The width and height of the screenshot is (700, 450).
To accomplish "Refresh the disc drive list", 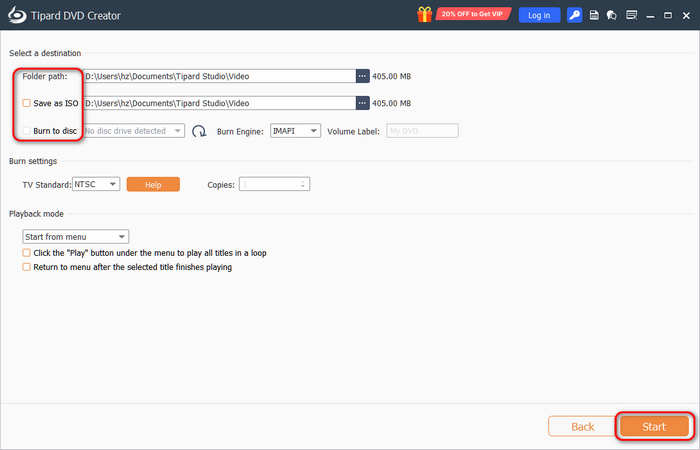I will coord(199,131).
